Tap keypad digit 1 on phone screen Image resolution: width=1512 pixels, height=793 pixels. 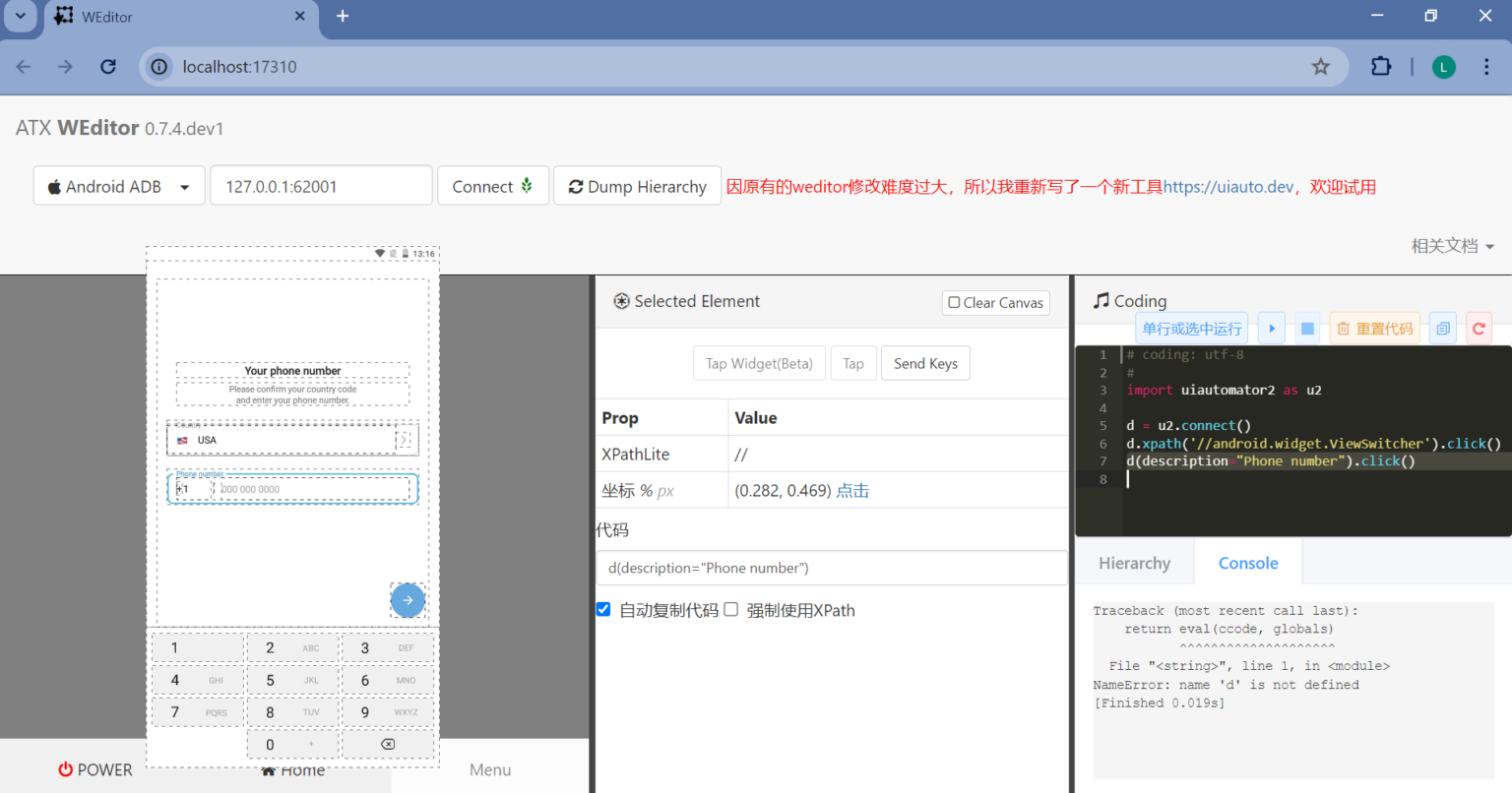coord(197,647)
